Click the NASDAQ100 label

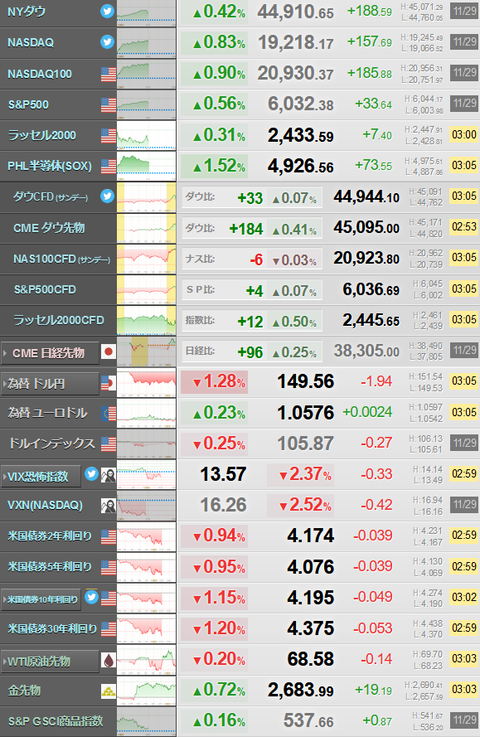[39, 74]
